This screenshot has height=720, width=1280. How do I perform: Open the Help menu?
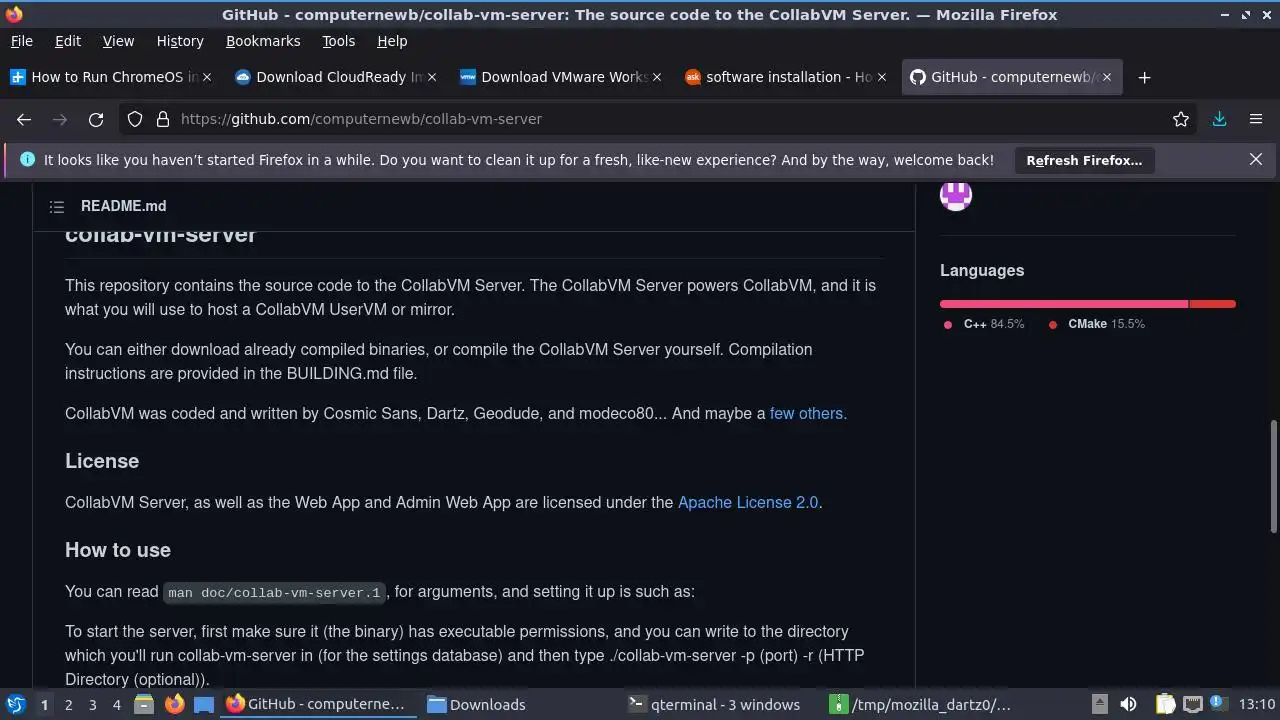[392, 41]
